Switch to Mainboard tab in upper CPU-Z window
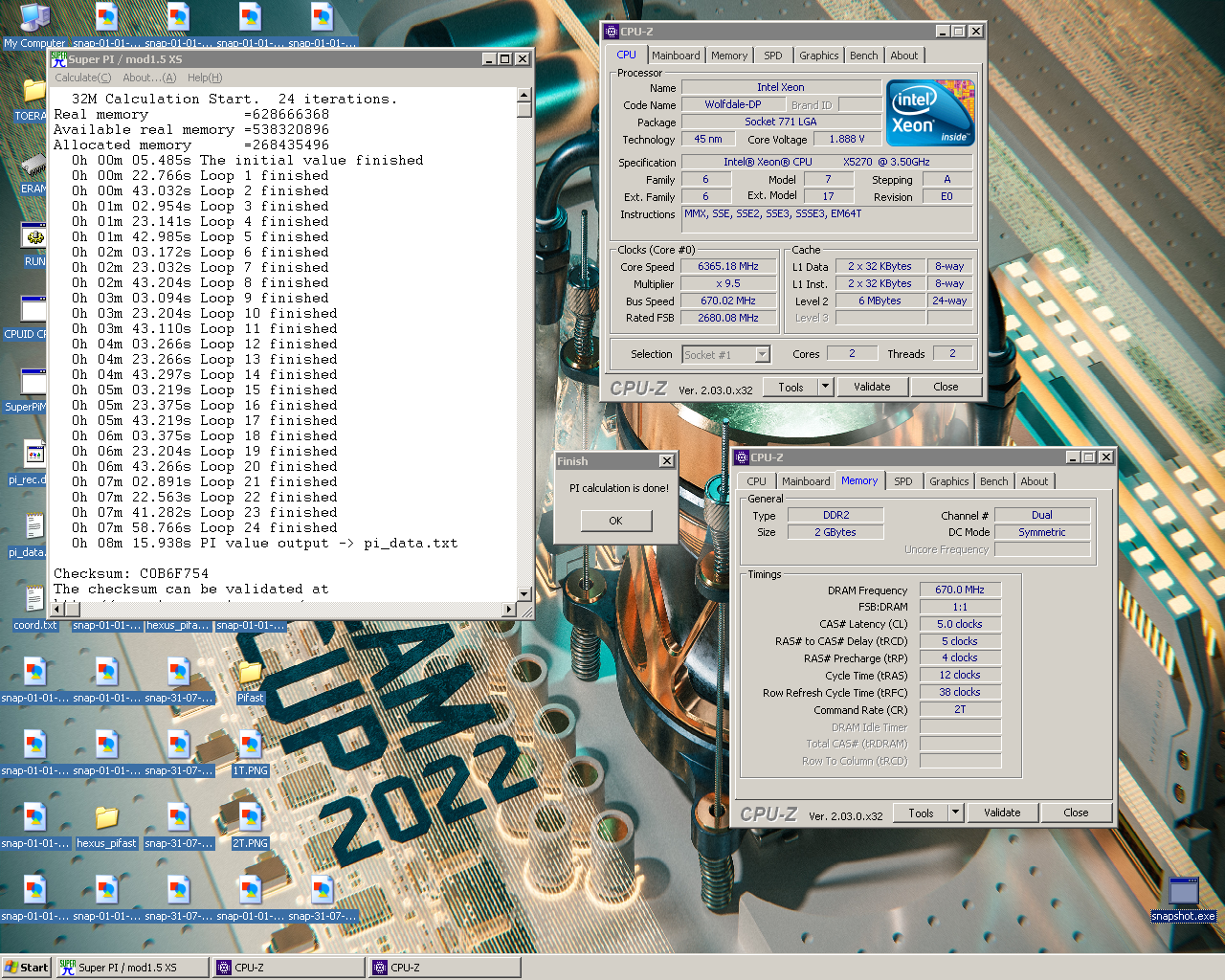This screenshot has height=980, width=1225. click(x=676, y=56)
